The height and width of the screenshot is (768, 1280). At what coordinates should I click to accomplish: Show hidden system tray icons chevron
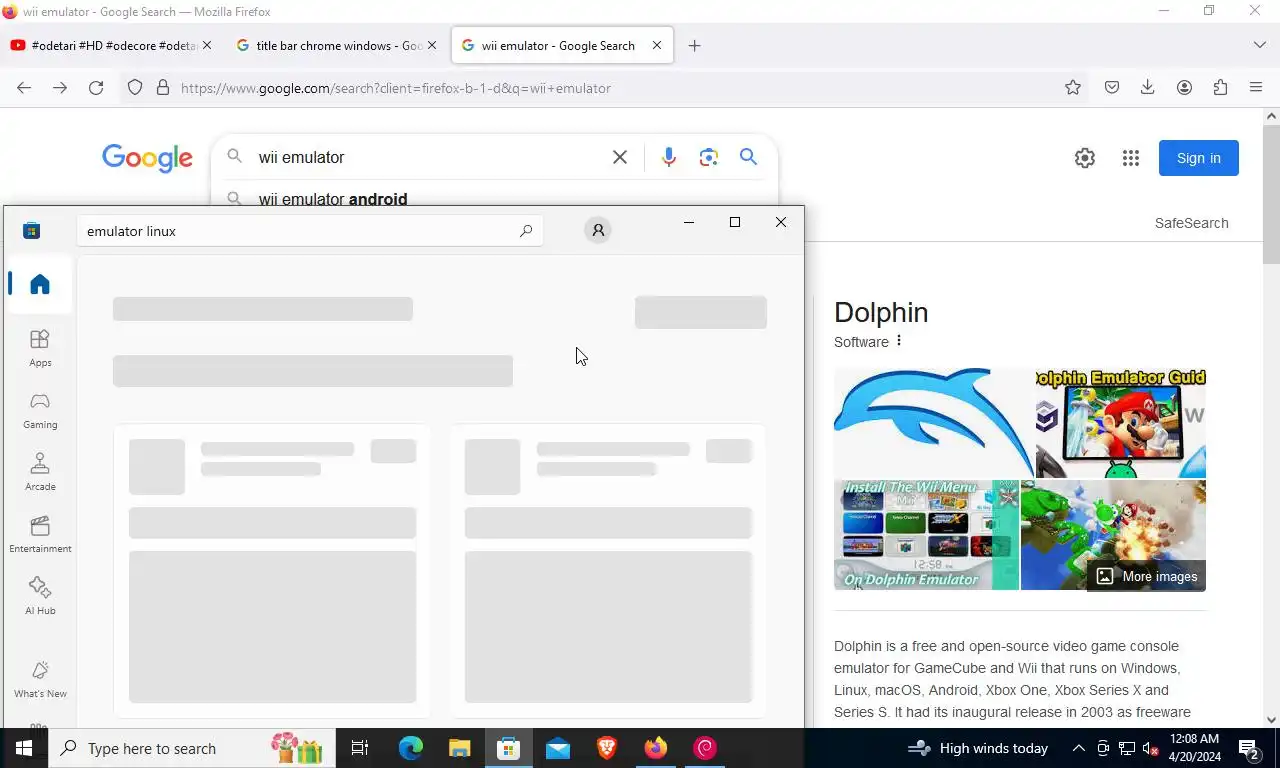1079,748
